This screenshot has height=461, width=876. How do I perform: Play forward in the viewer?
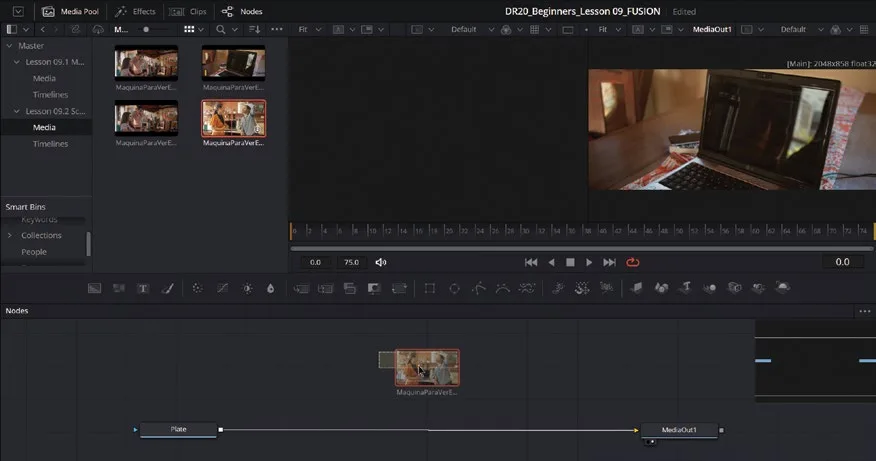(589, 262)
